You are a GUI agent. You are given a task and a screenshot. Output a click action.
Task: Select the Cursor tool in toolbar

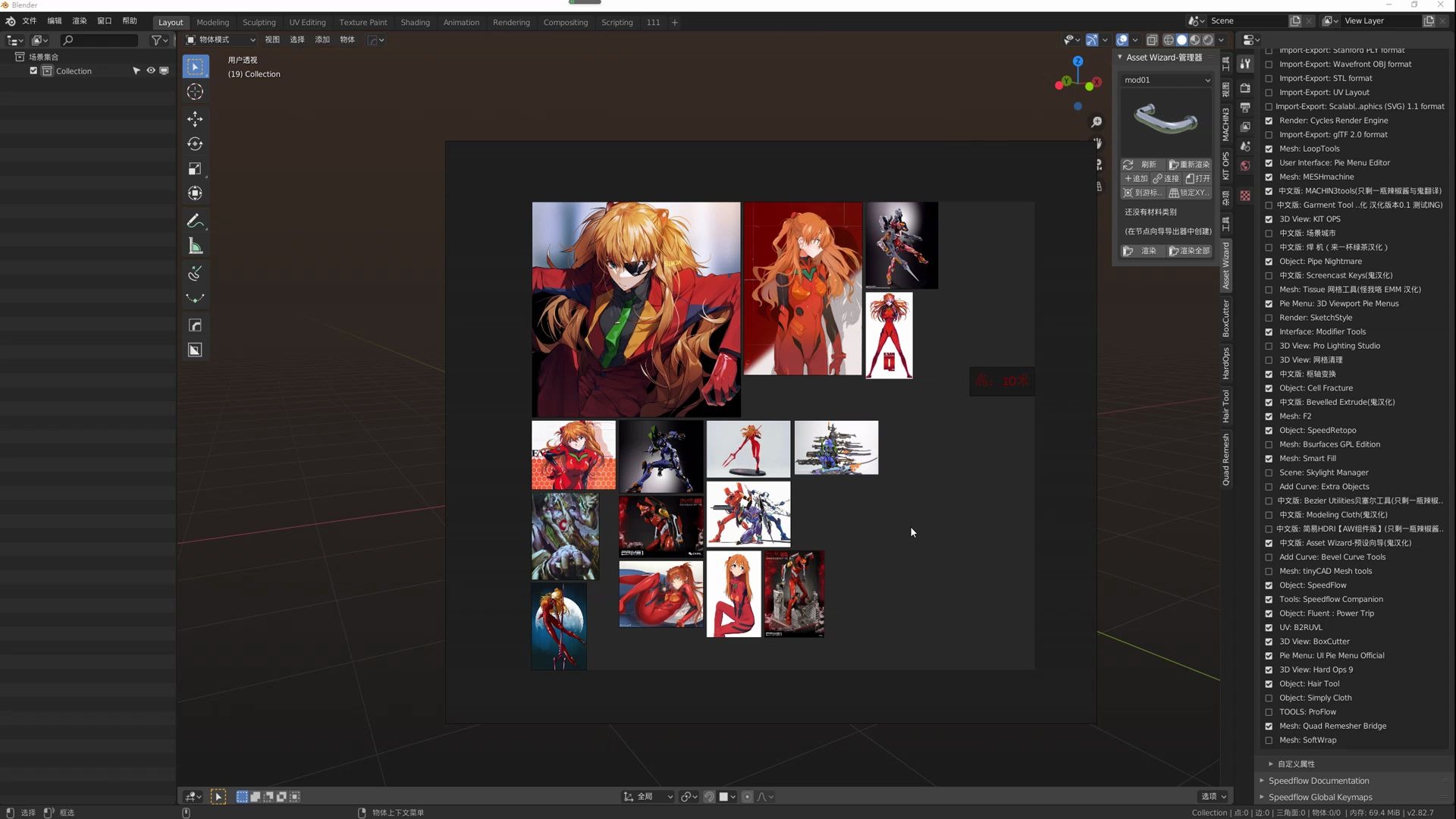point(195,92)
